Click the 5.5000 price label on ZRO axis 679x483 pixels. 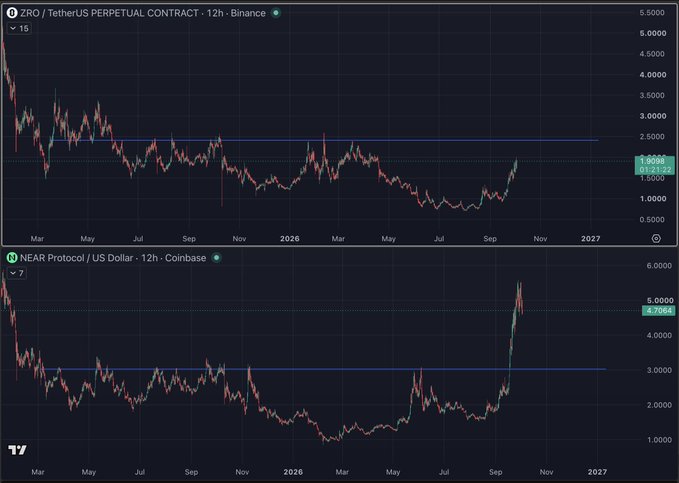[x=652, y=13]
